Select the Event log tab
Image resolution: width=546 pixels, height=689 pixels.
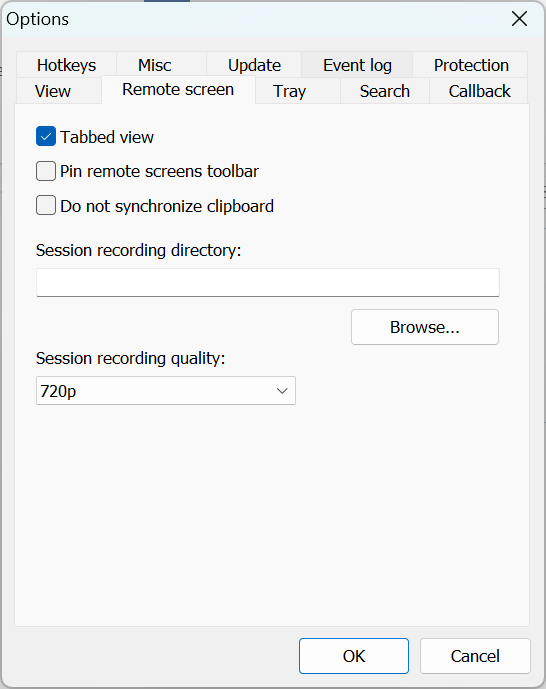tap(357, 65)
